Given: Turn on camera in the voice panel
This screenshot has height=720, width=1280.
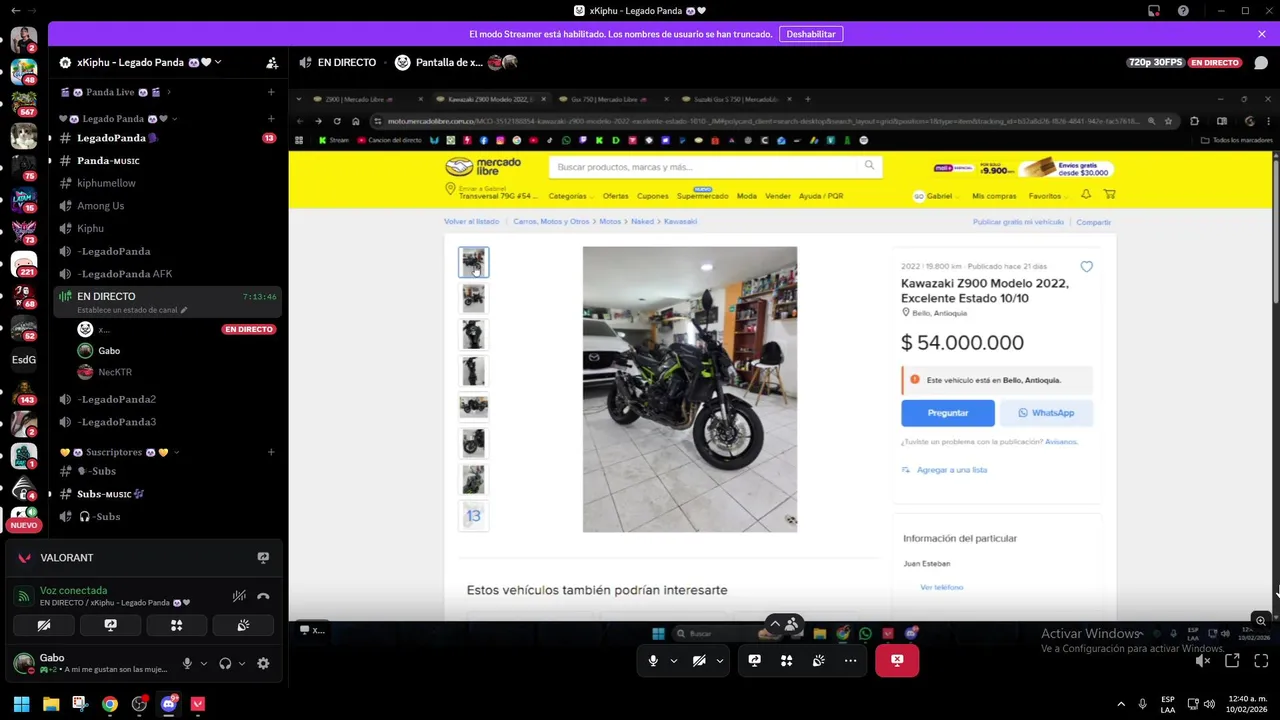Looking at the screenshot, I should [x=44, y=625].
